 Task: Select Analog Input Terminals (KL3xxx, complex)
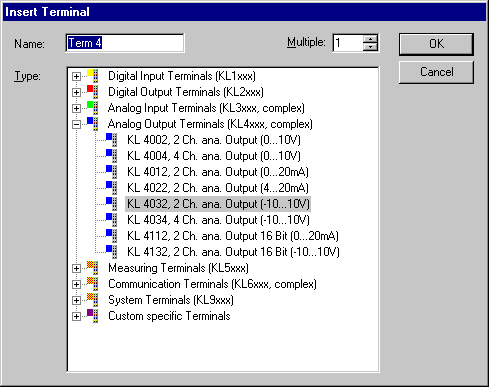point(206,108)
